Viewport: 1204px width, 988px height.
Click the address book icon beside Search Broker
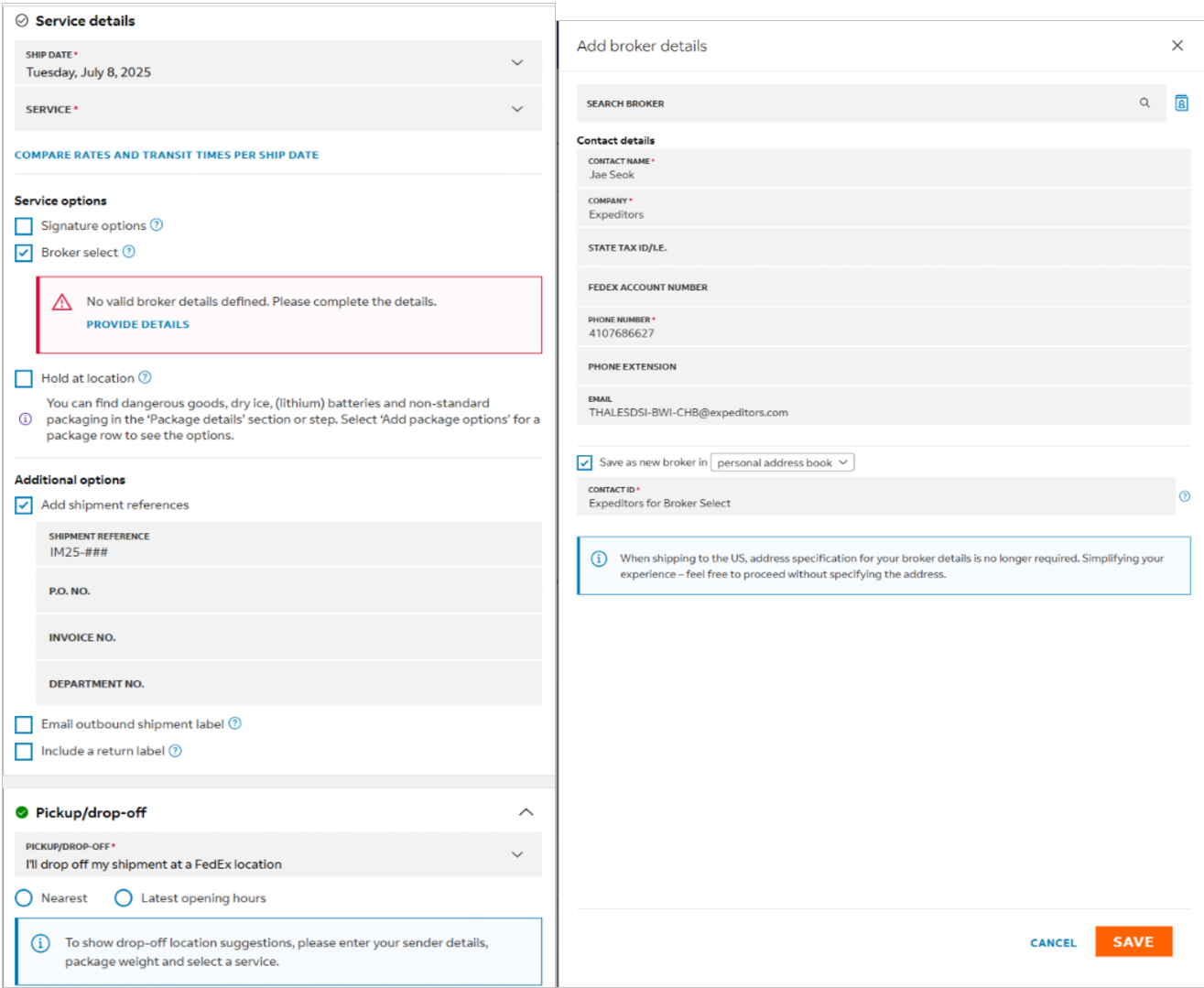click(x=1181, y=103)
